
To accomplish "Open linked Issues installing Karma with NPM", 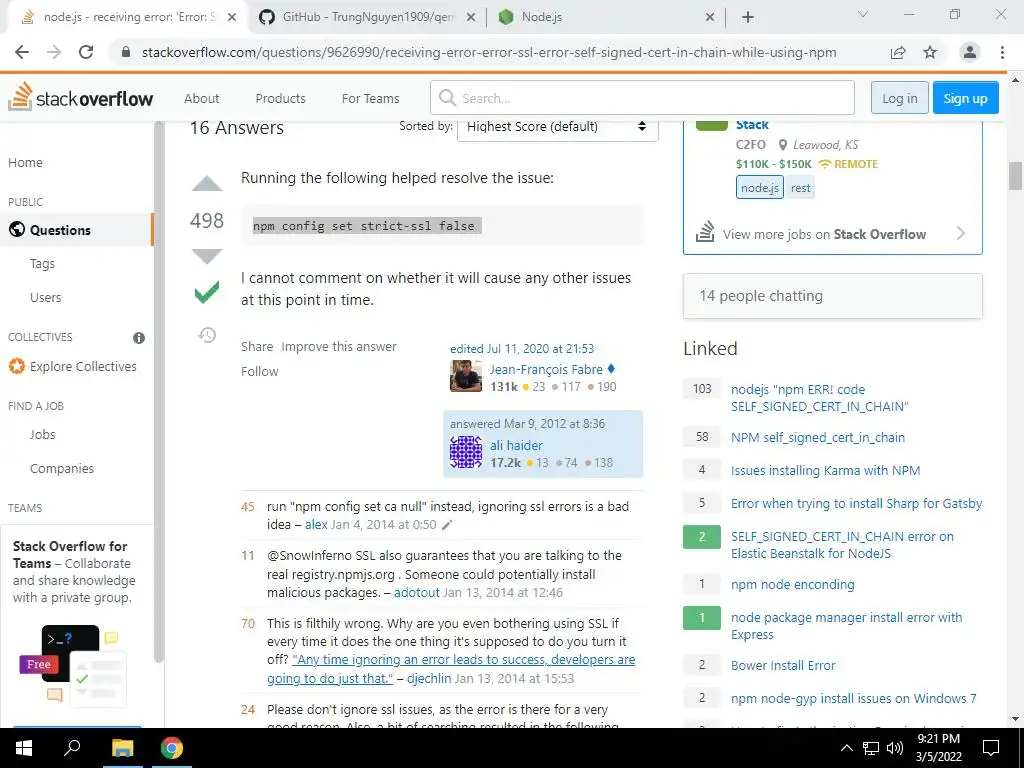I will (825, 470).
